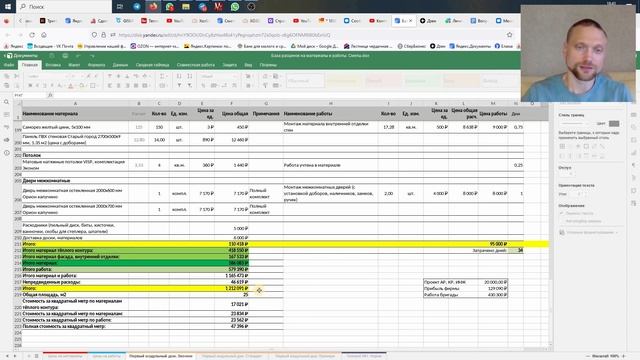Align cell content to the middle vertically

[118, 76]
